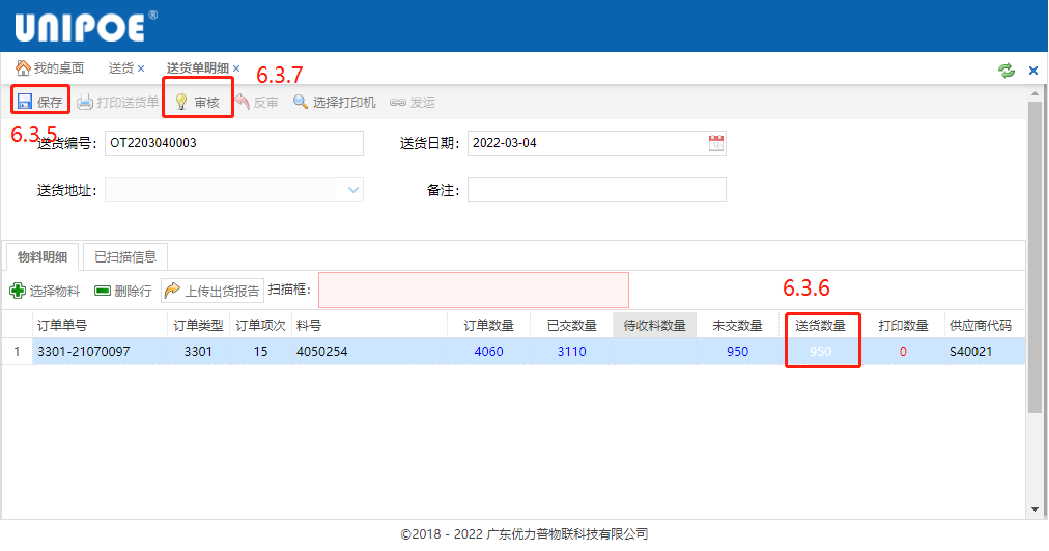
Task: Click the Save (保存) floppy disk icon
Action: coord(25,102)
